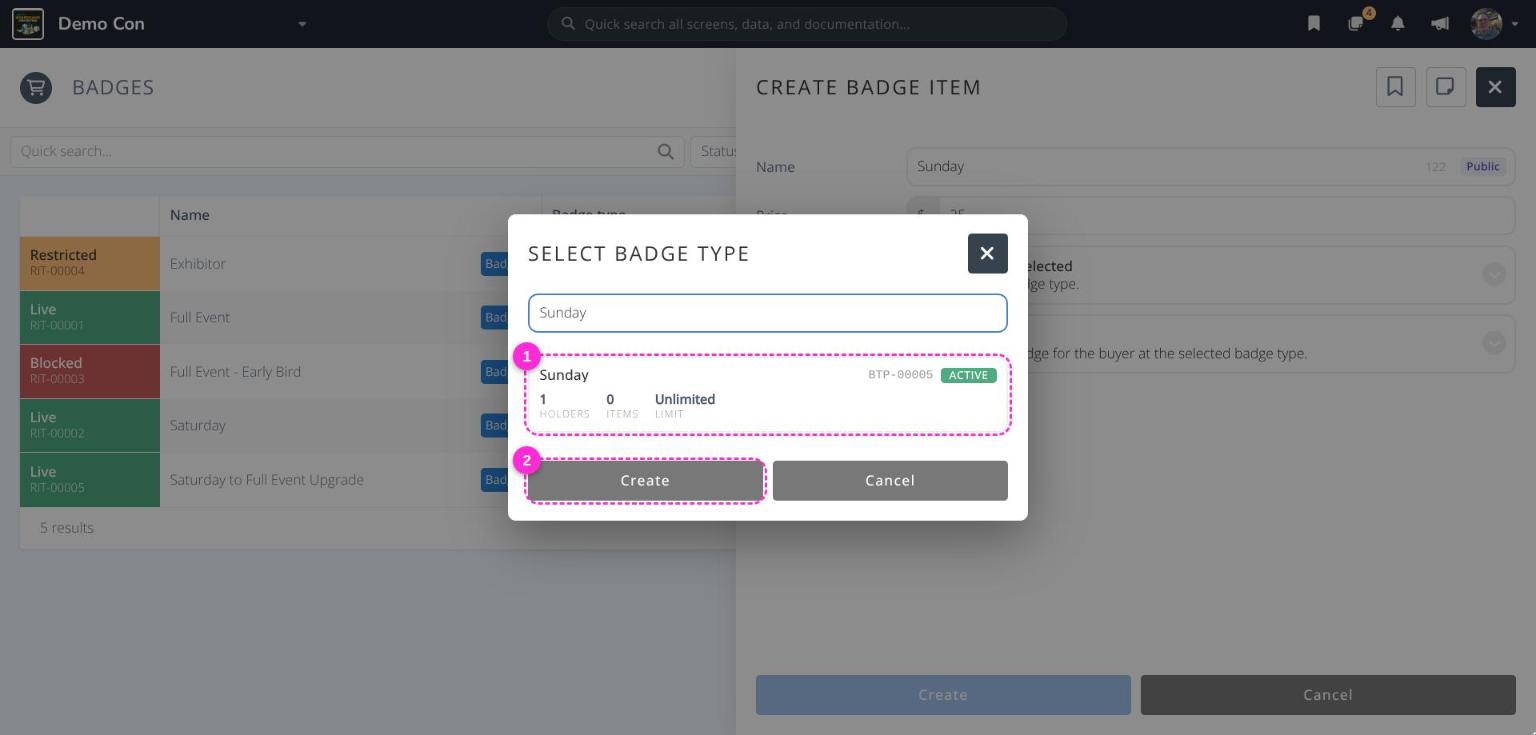Click the quick search all screens field

(807, 24)
